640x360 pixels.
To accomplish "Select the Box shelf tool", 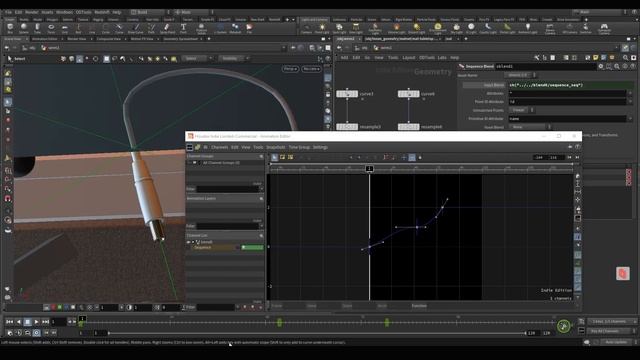I will point(10,28).
